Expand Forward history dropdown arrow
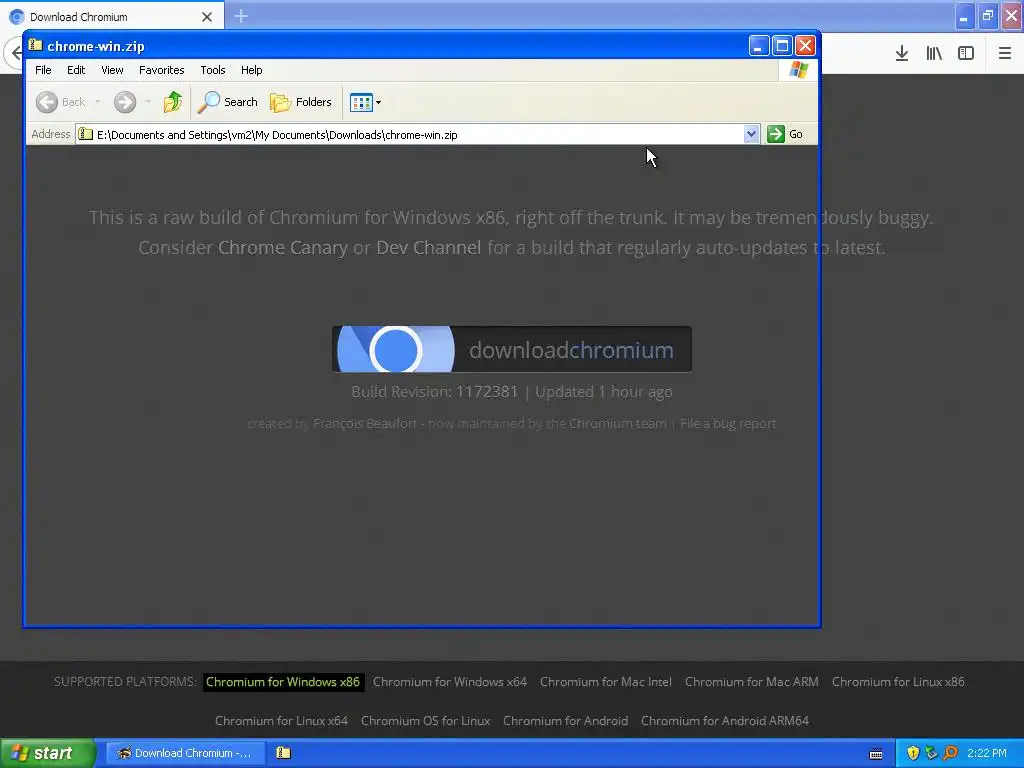This screenshot has height=768, width=1024. point(148,102)
